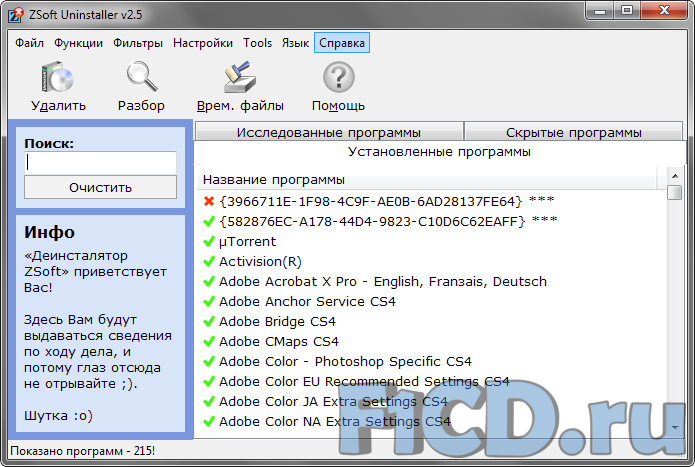The width and height of the screenshot is (695, 467).
Task: Maximize the ZSoft Uninstaller window
Action: point(627,10)
